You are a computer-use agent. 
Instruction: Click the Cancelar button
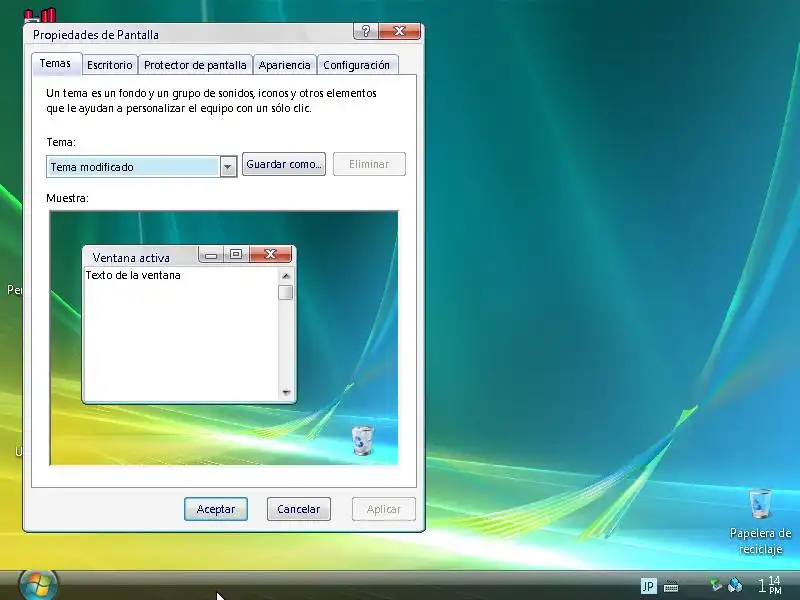299,509
